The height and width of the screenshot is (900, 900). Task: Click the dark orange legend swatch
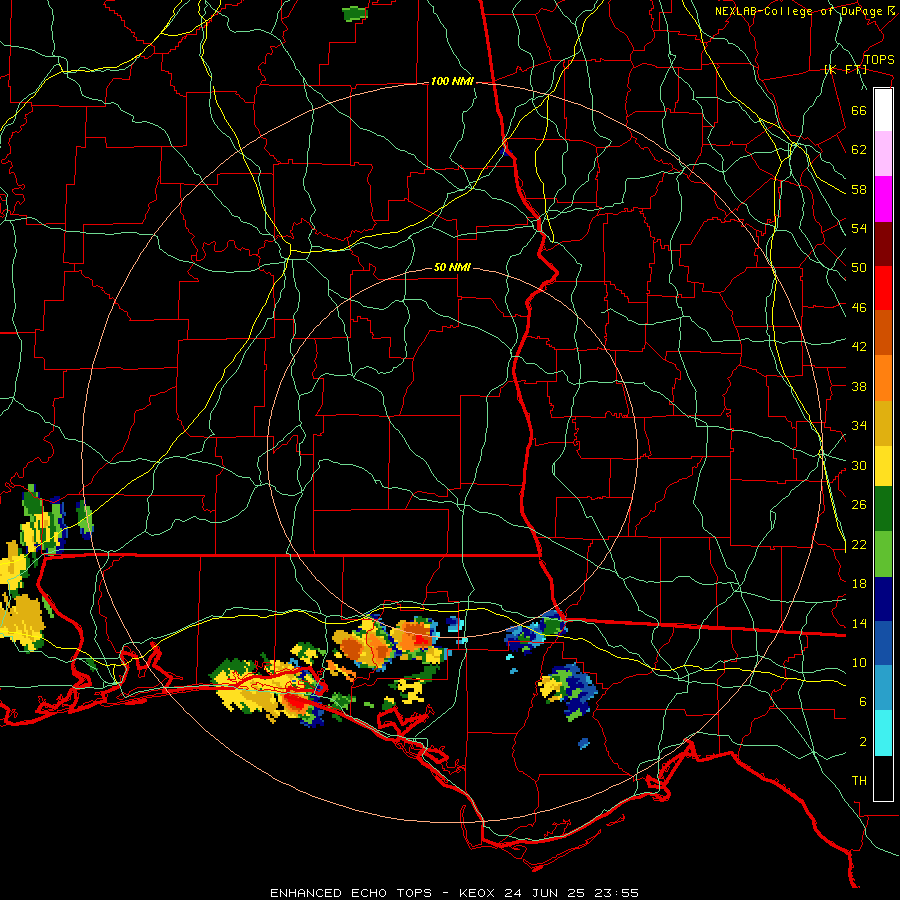coord(883,333)
